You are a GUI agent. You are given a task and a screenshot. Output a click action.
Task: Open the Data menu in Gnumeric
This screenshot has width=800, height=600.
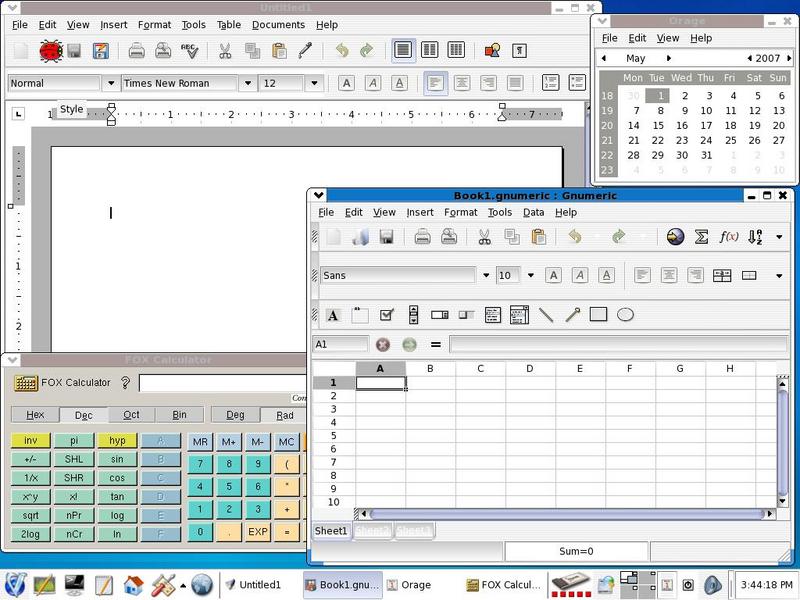tap(533, 212)
